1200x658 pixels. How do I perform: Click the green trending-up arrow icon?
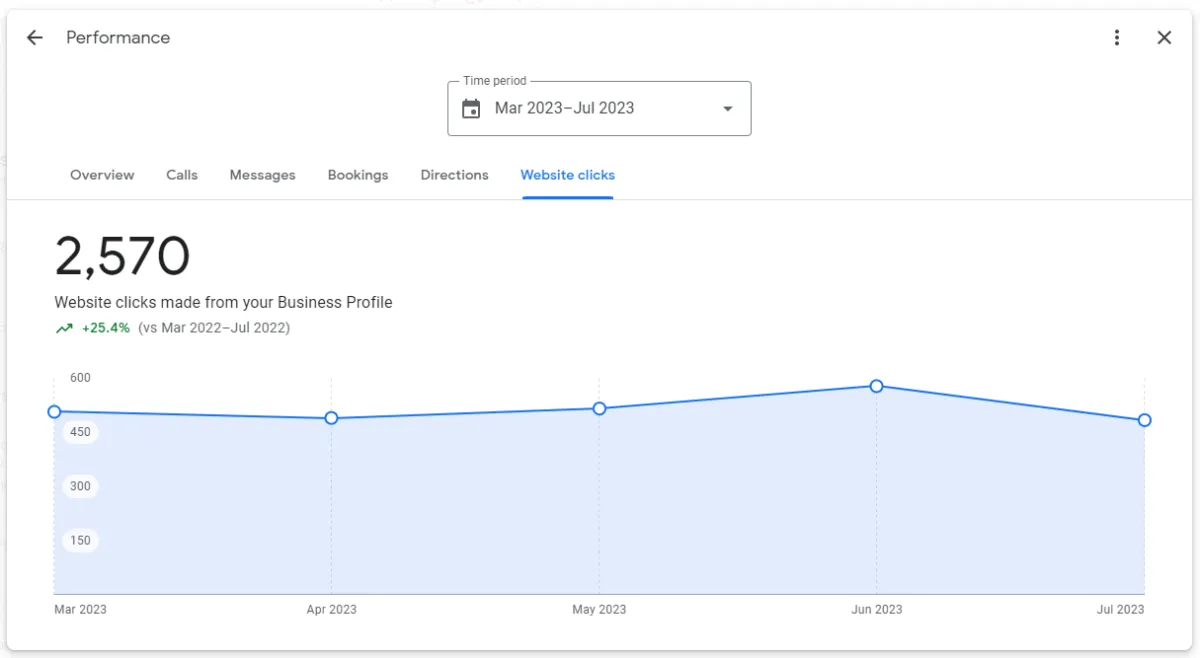coord(64,328)
